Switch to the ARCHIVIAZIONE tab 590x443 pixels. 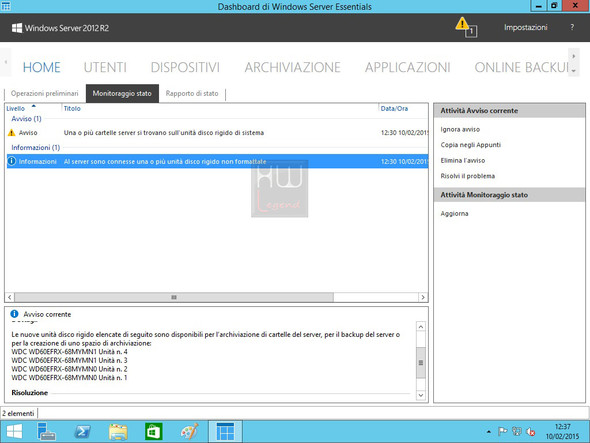click(x=292, y=67)
